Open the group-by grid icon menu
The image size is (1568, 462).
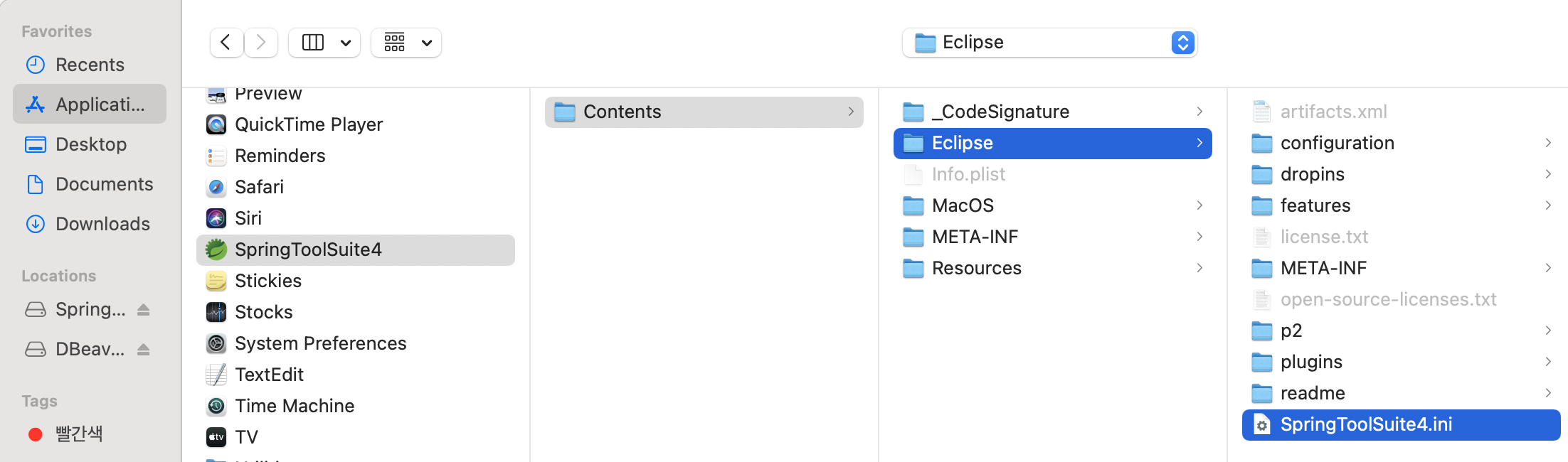tap(406, 43)
